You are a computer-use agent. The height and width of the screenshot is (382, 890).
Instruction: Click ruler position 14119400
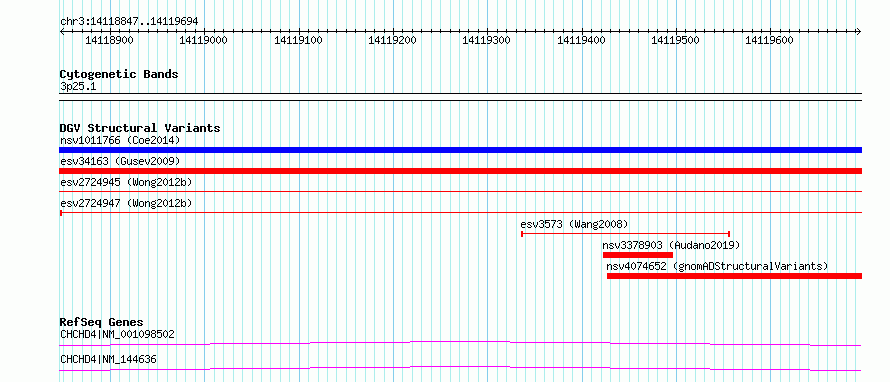coord(581,40)
